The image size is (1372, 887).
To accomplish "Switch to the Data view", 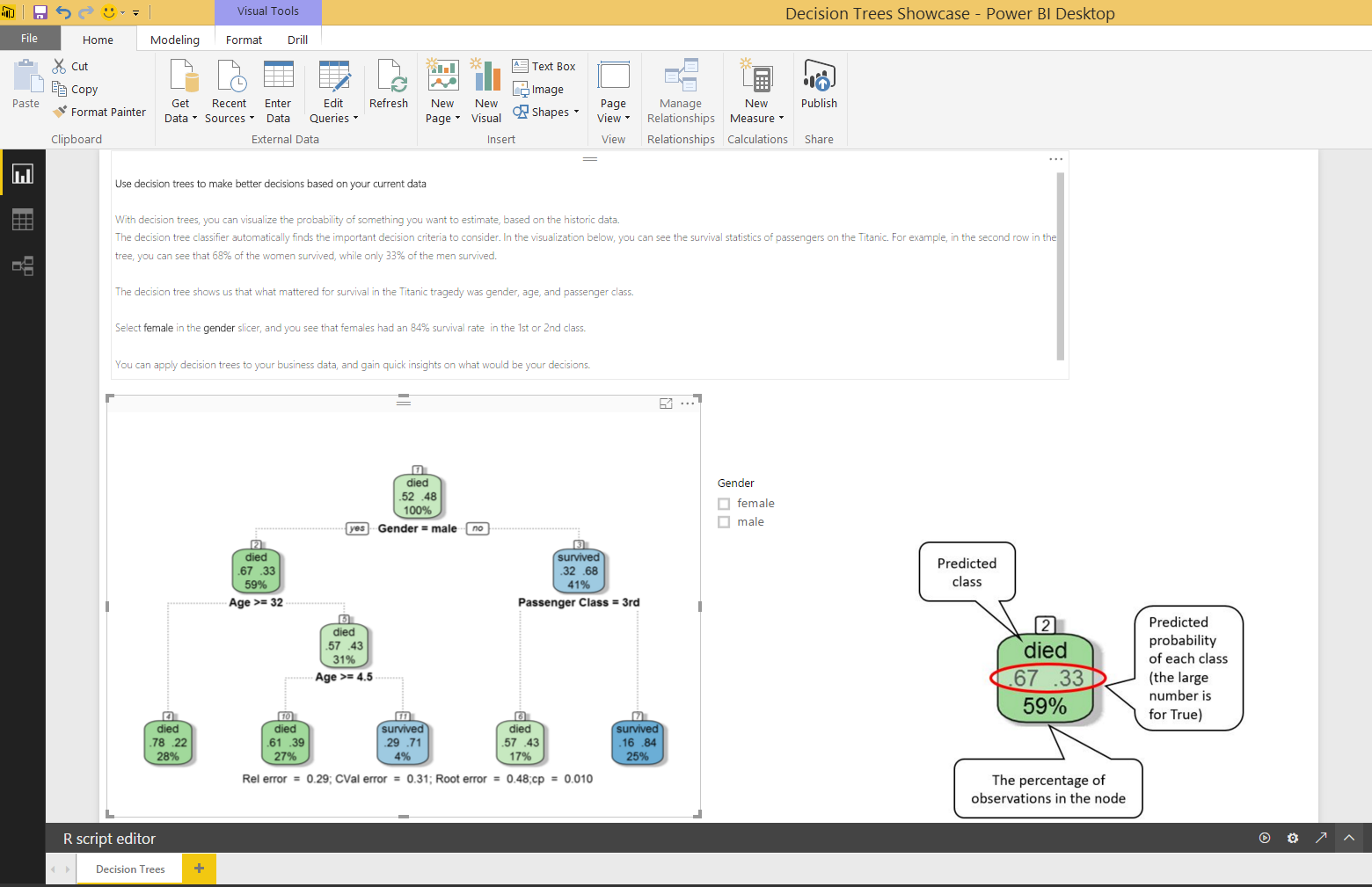I will (x=22, y=220).
